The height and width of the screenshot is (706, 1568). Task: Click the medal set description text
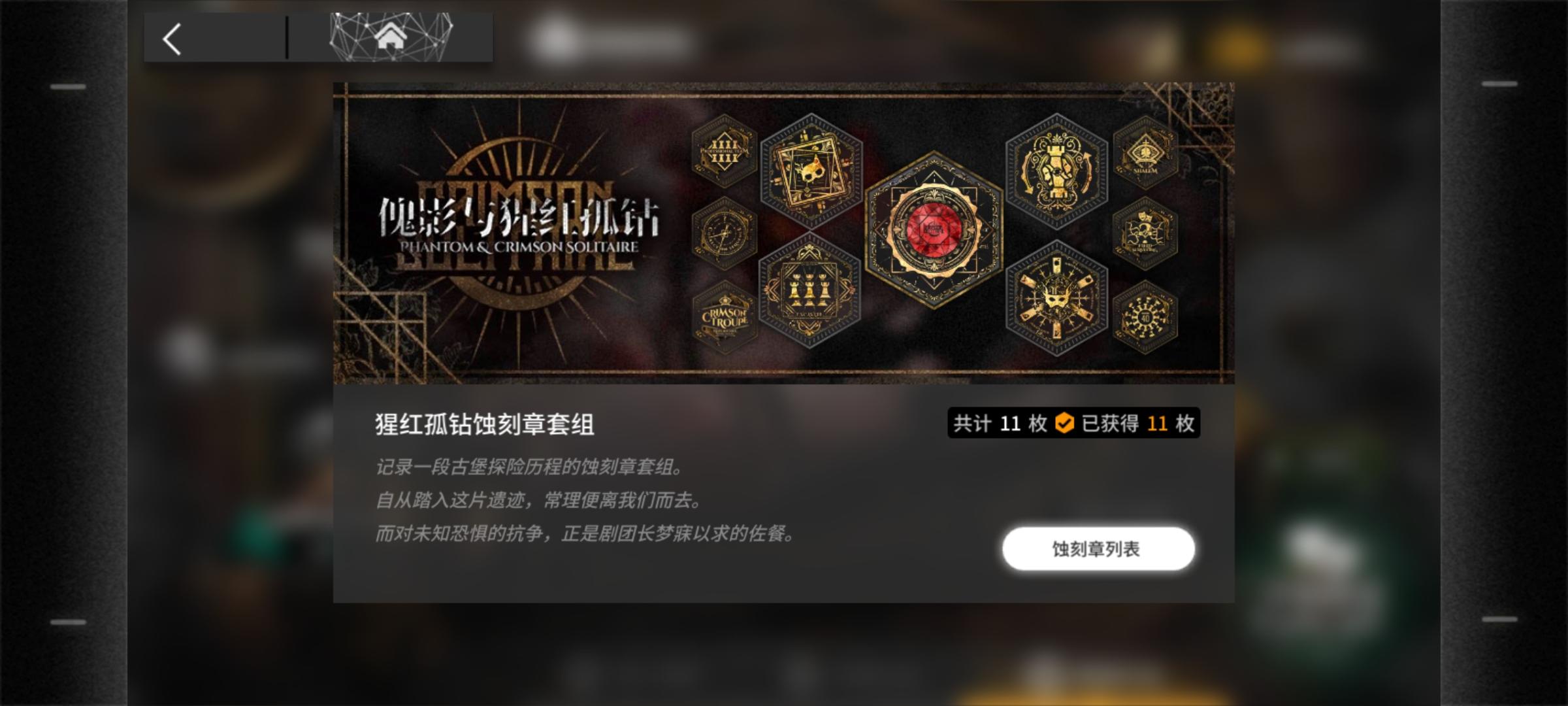click(585, 500)
